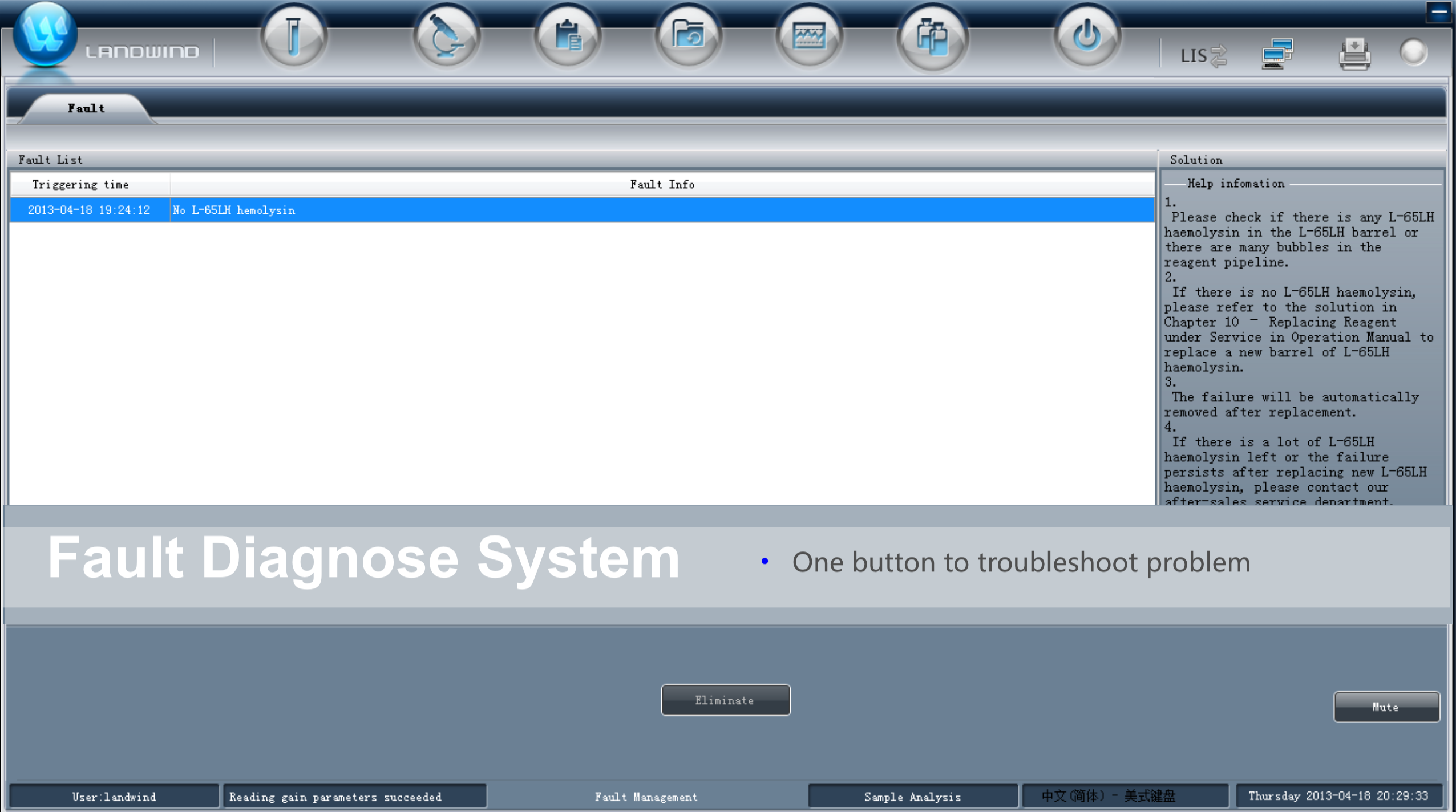Image resolution: width=1456 pixels, height=812 pixels.
Task: Open the microscope review icon
Action: [x=446, y=38]
